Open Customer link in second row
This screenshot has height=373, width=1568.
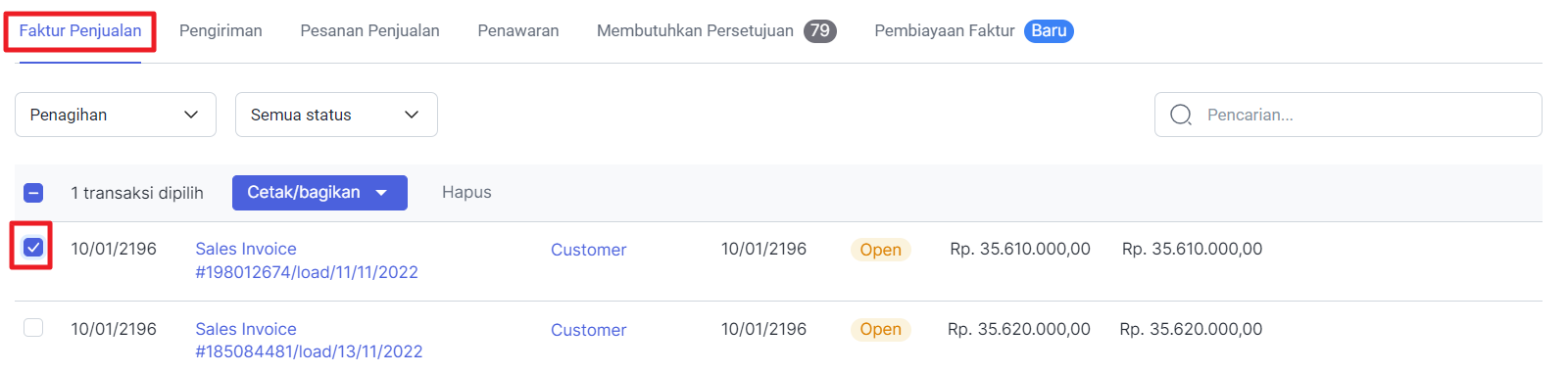click(x=588, y=330)
